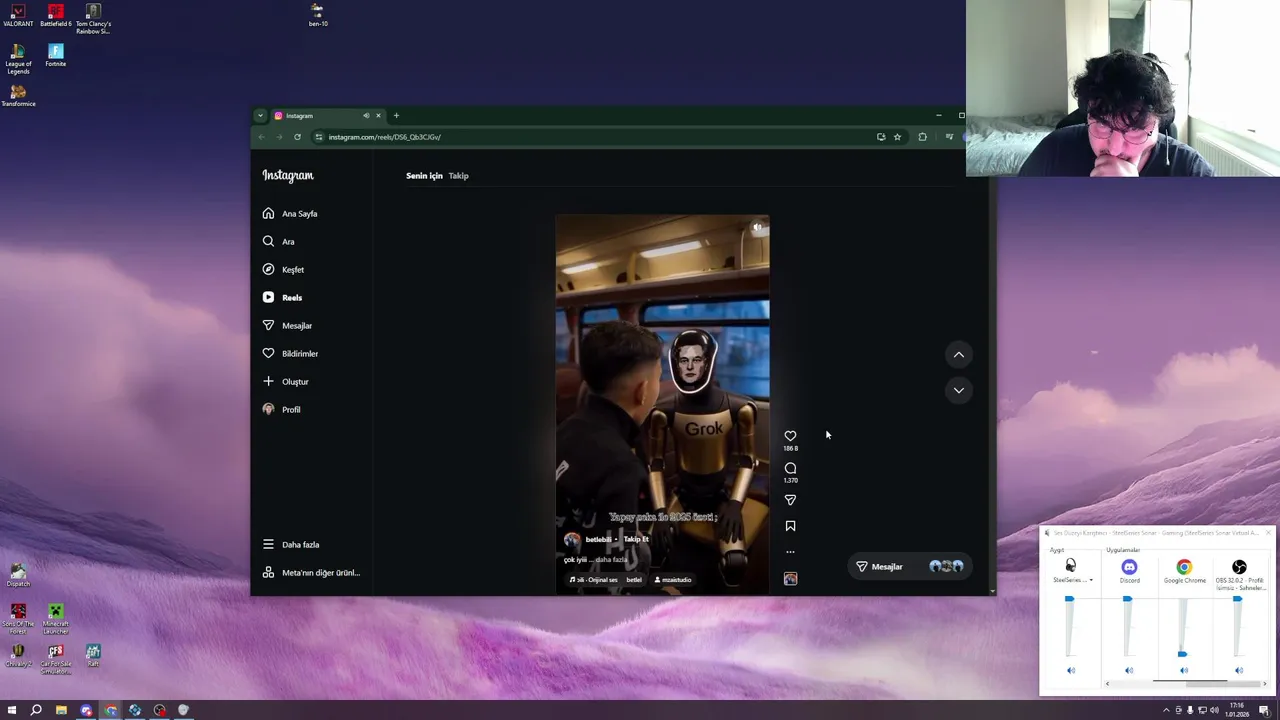Viewport: 1280px width, 720px height.
Task: Click the Instagram logo
Action: [x=288, y=175]
